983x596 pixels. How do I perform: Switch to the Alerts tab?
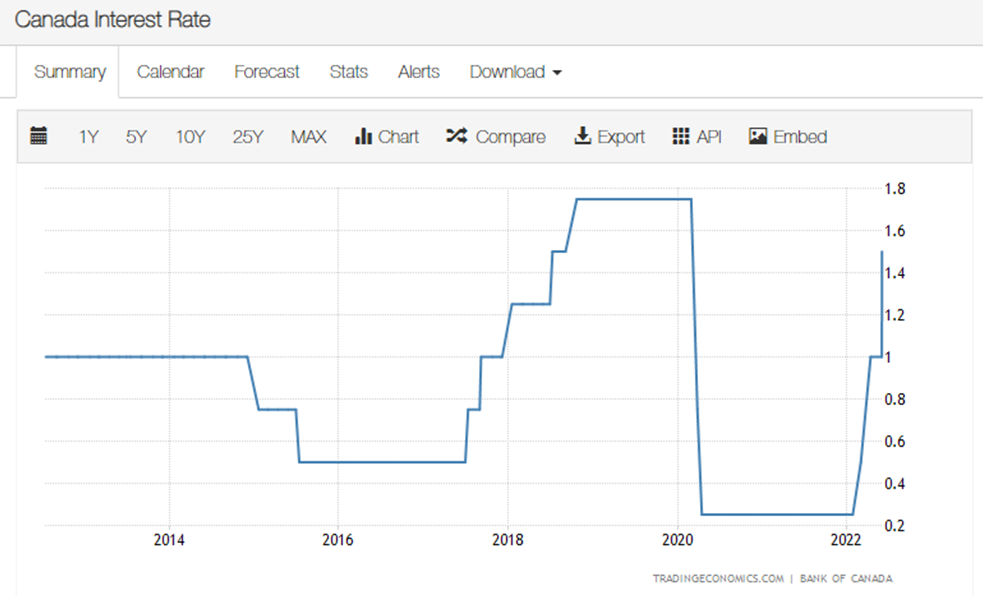point(419,71)
